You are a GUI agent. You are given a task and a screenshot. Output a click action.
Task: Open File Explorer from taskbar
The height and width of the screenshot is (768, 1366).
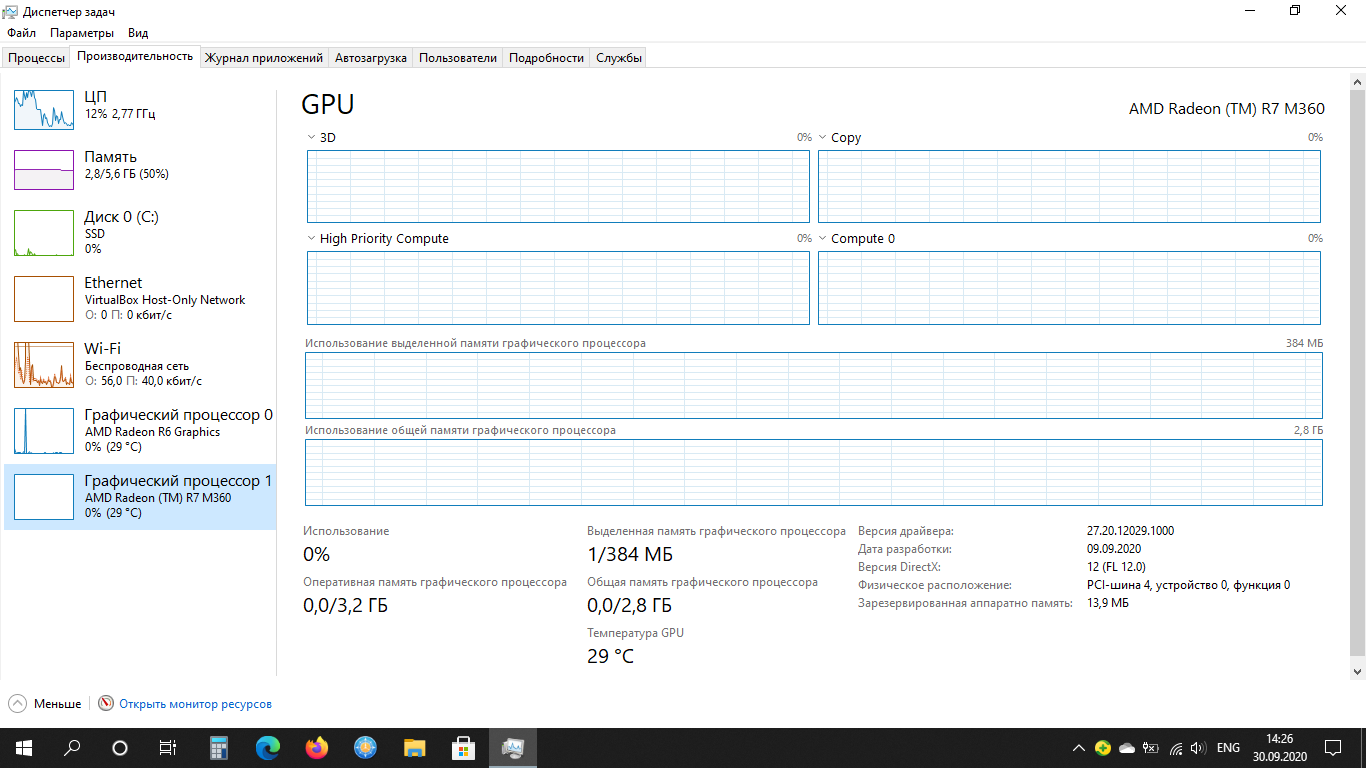(414, 747)
